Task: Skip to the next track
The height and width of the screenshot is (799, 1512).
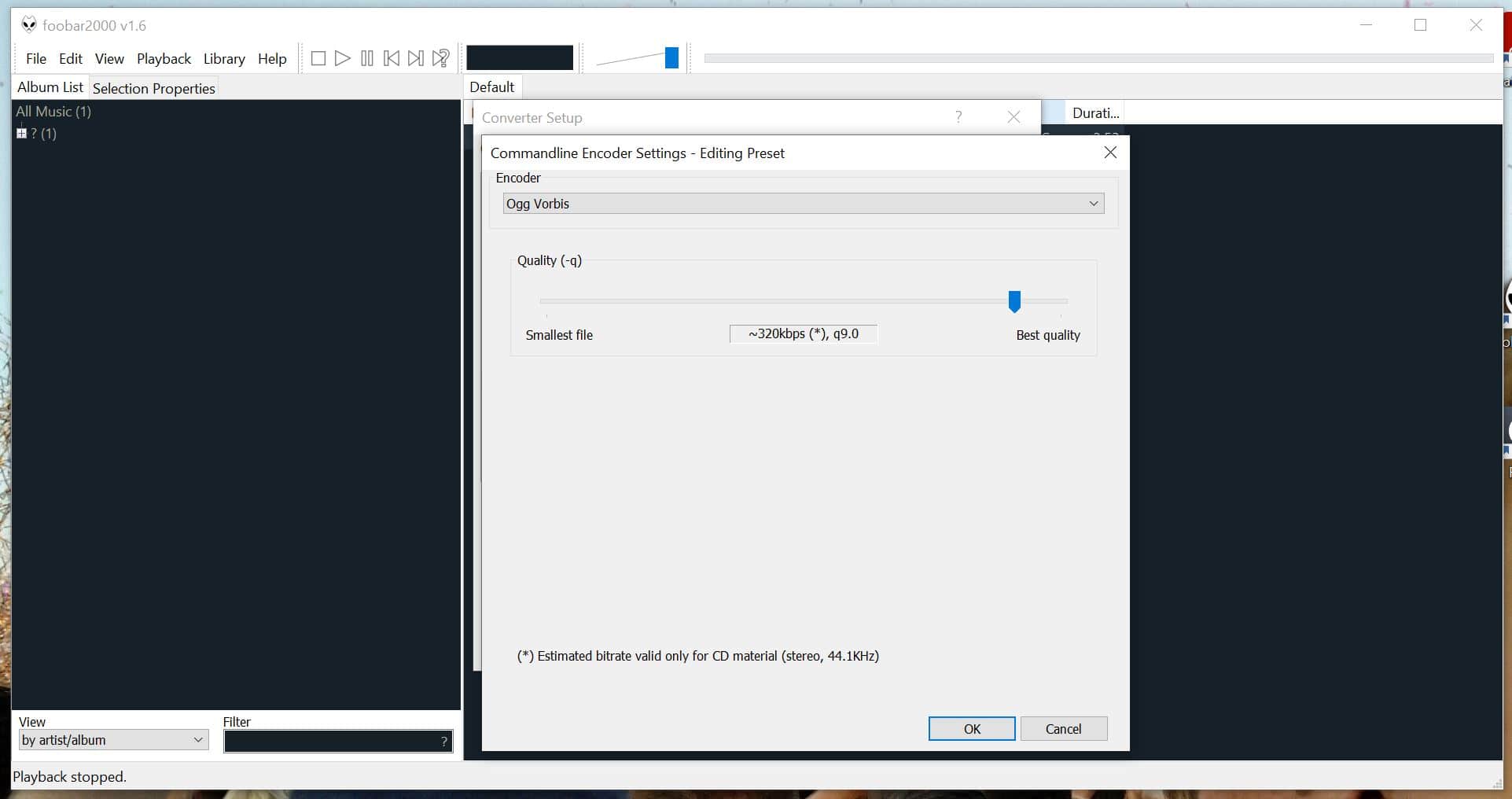Action: coord(416,58)
